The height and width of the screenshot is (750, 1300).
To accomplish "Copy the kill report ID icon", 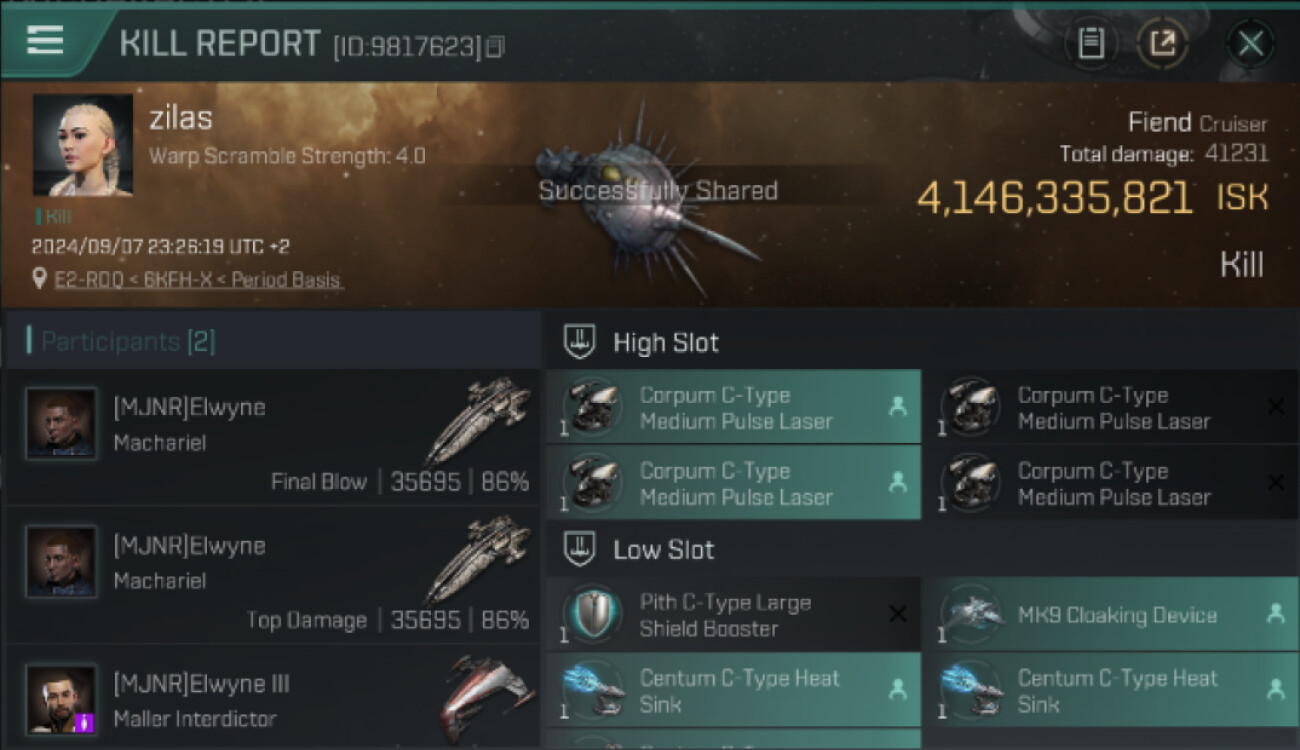I will [x=496, y=46].
